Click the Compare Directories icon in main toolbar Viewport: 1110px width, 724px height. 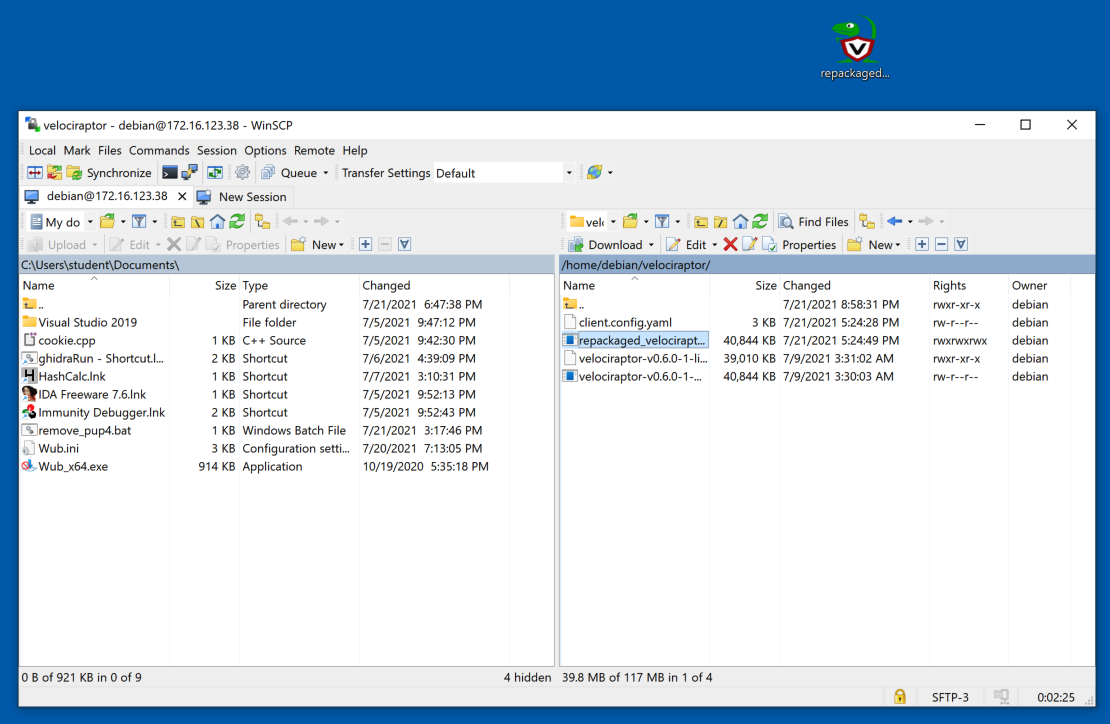pyautogui.click(x=35, y=173)
